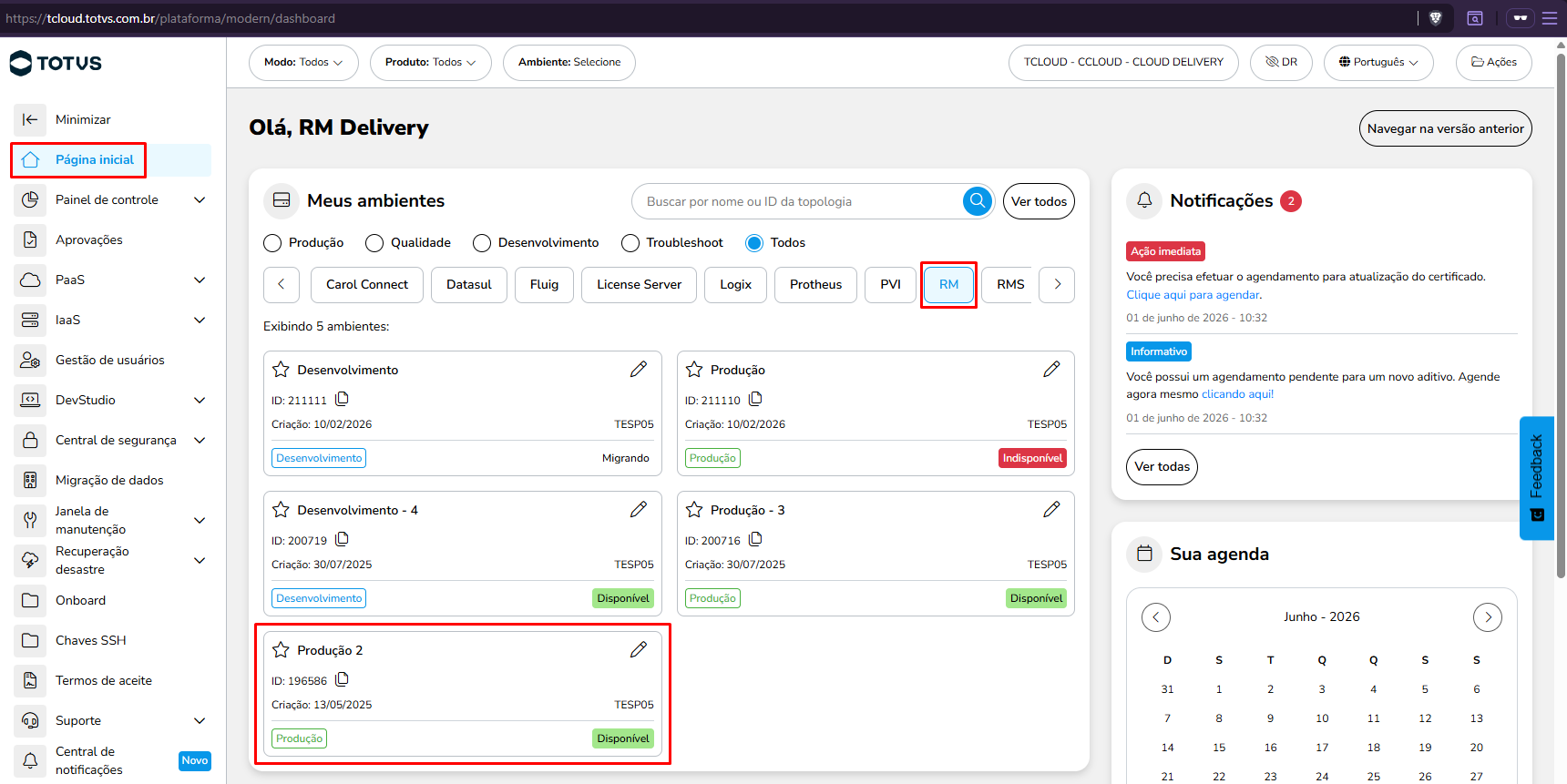Select the Troubleshoot radio filter
The image size is (1567, 784).
(630, 243)
